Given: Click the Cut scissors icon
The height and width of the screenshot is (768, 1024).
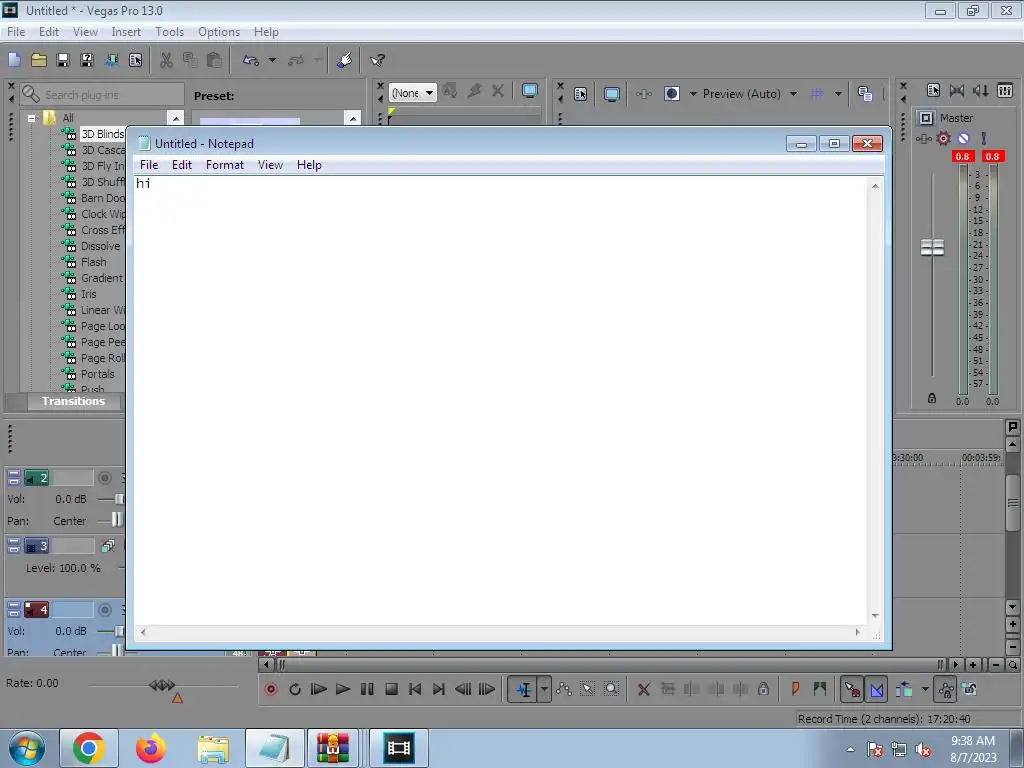Looking at the screenshot, I should pos(167,60).
